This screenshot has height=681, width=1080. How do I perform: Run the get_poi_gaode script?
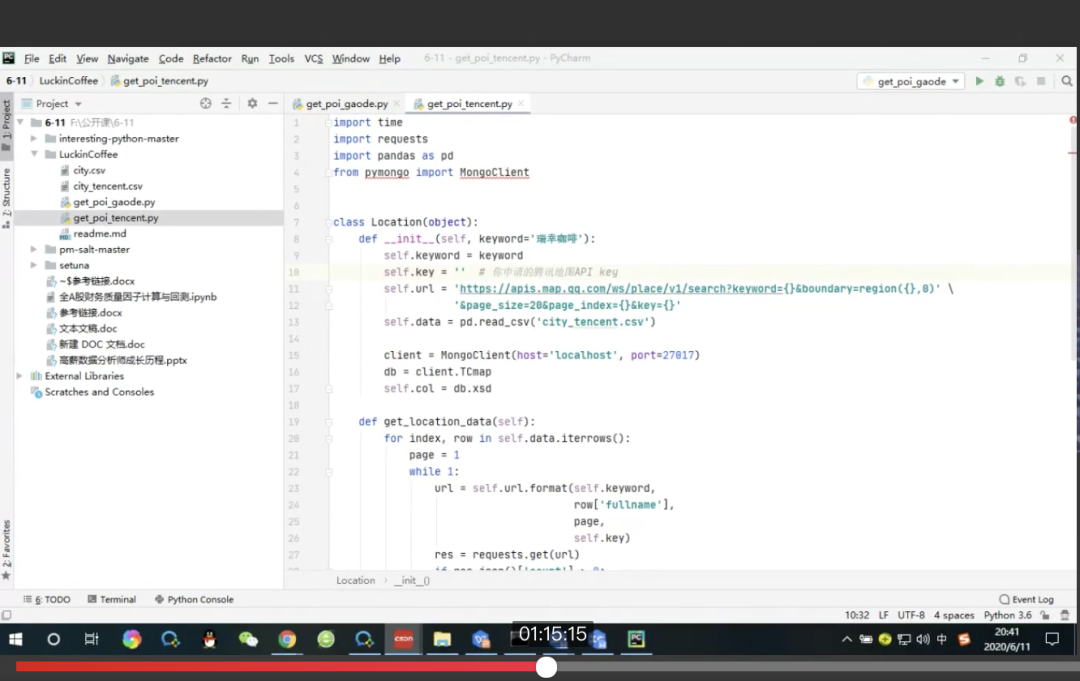pyautogui.click(x=979, y=81)
